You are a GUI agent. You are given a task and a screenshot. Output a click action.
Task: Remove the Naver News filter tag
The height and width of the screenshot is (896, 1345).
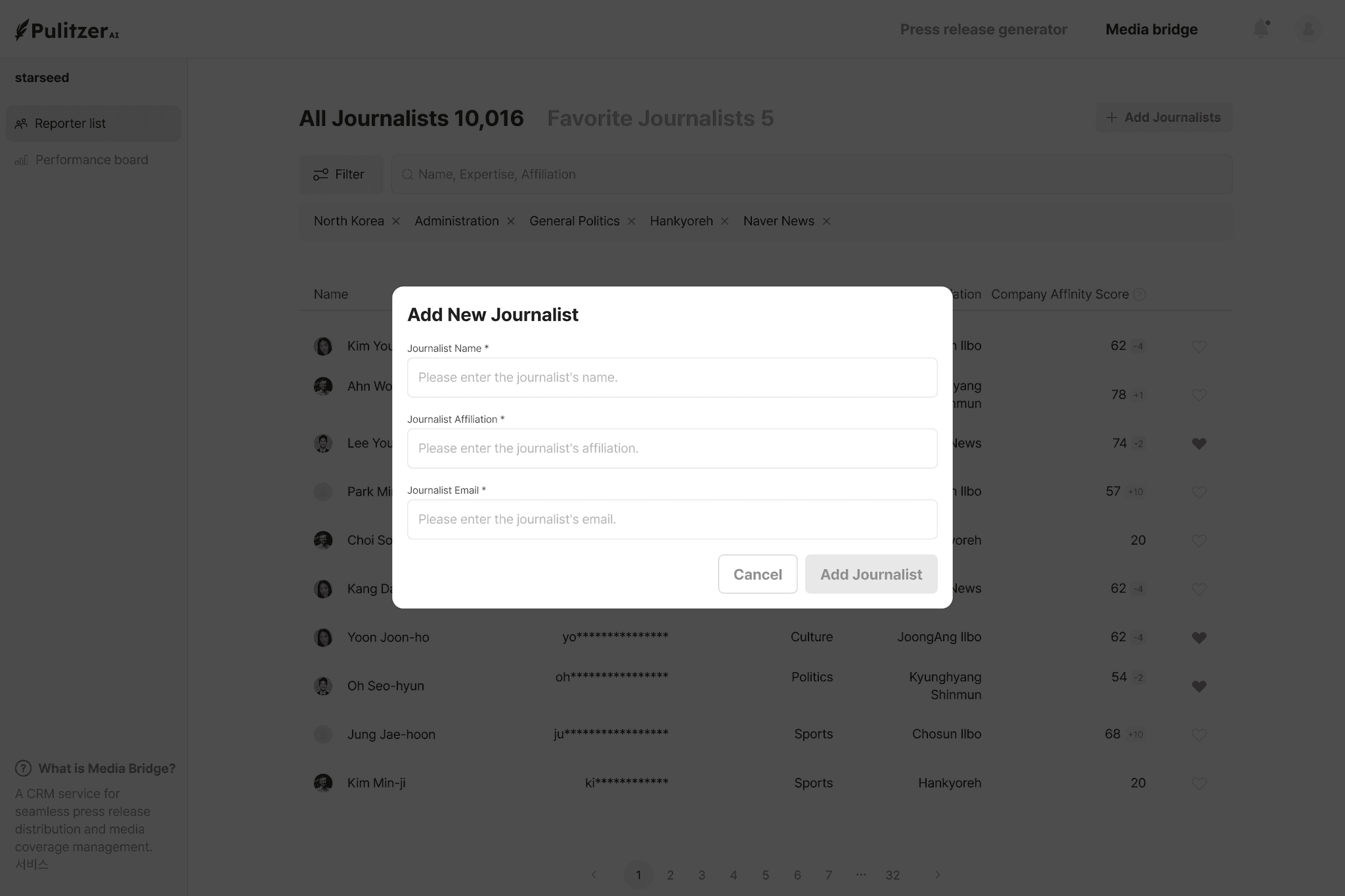tap(827, 221)
